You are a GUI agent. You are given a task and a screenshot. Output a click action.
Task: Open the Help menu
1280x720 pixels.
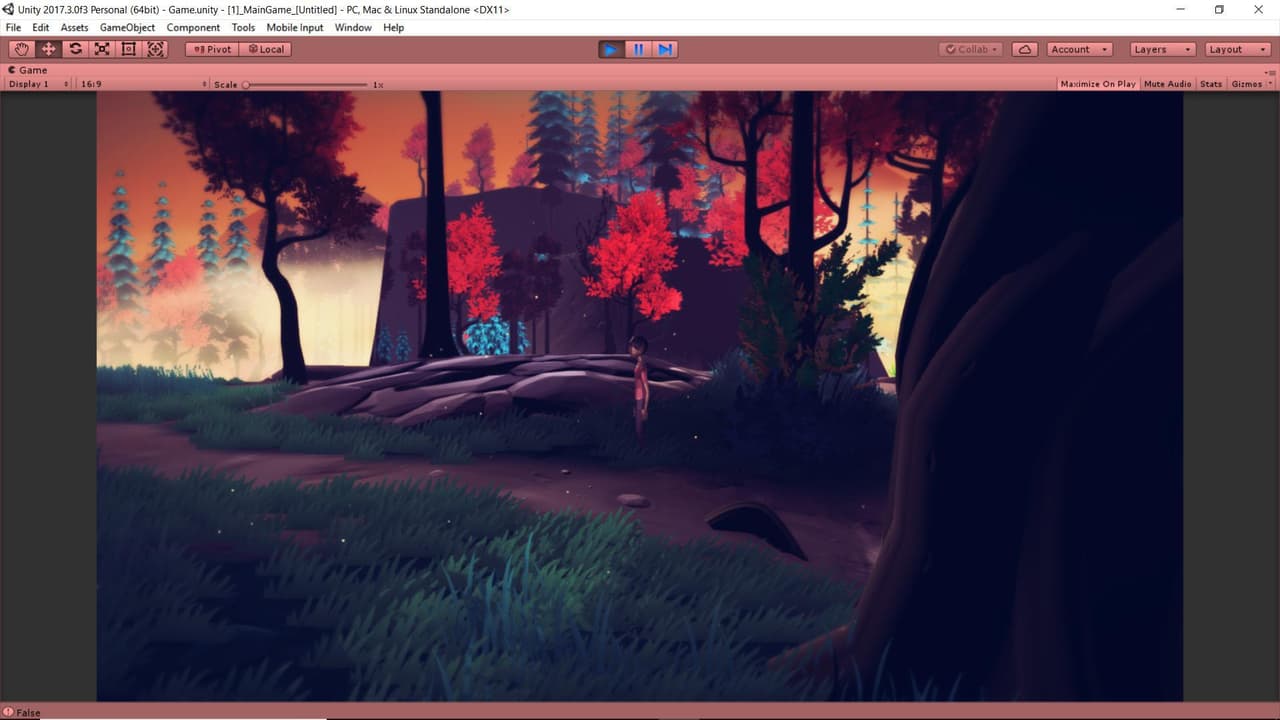coord(394,27)
